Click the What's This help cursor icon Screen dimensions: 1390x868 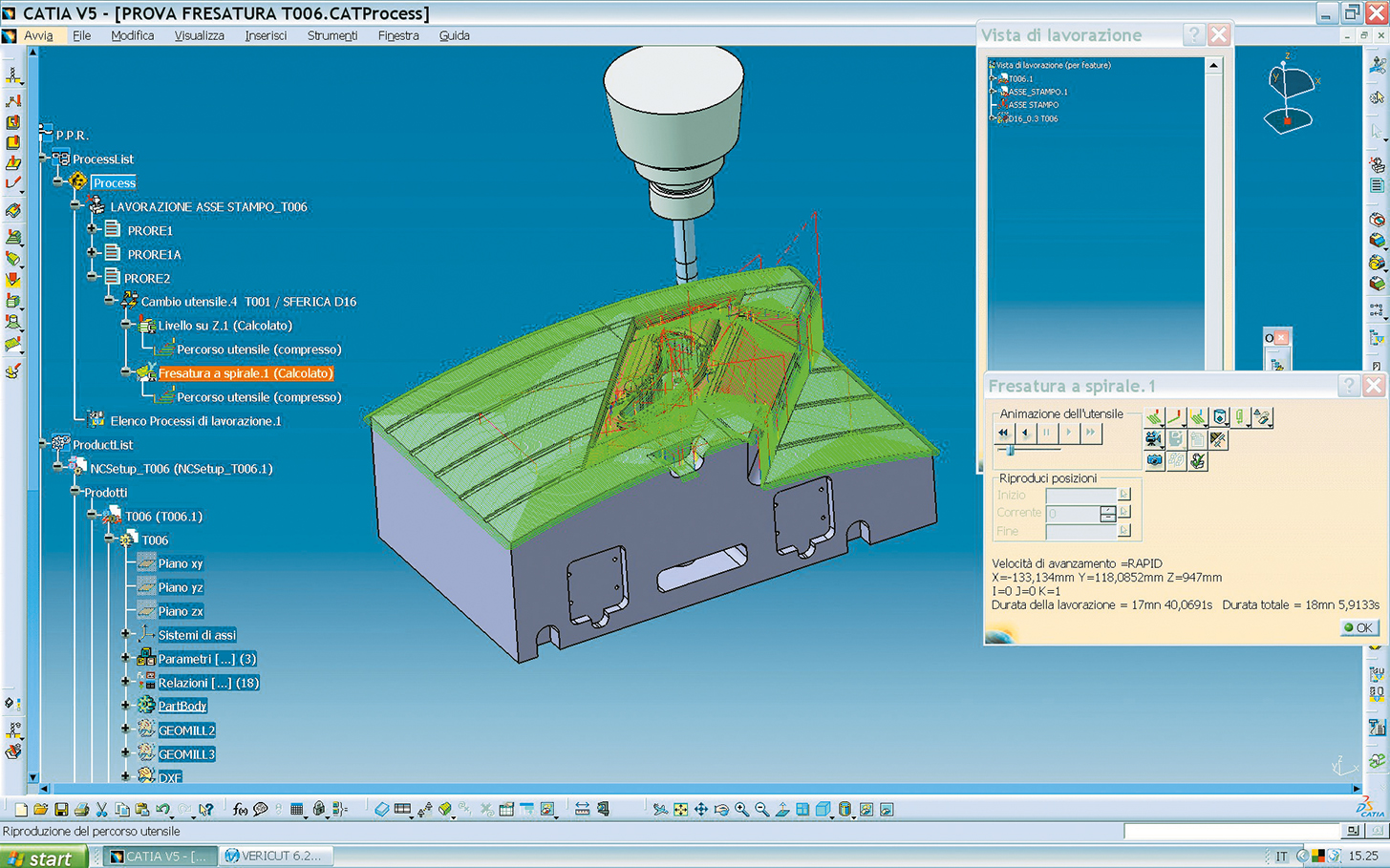205,810
